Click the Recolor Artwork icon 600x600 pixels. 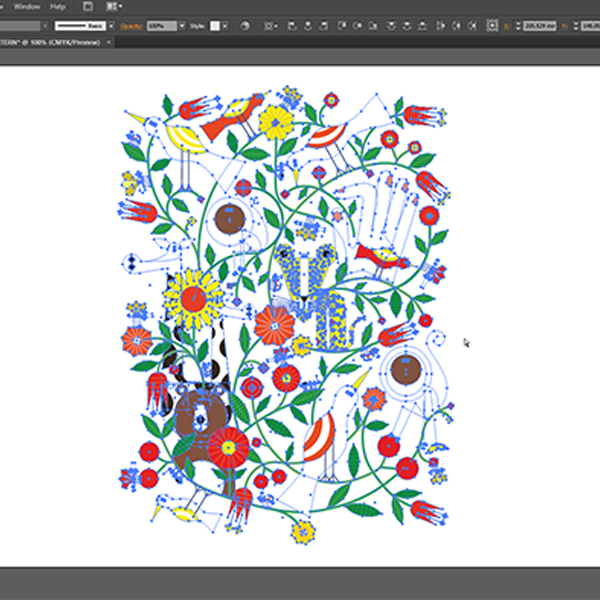246,24
